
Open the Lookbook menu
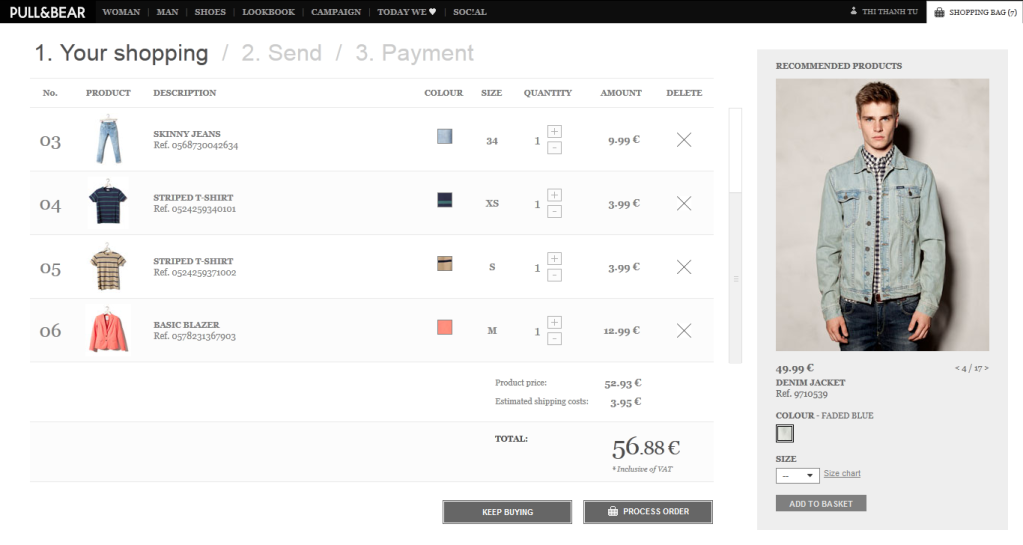pyautogui.click(x=268, y=12)
